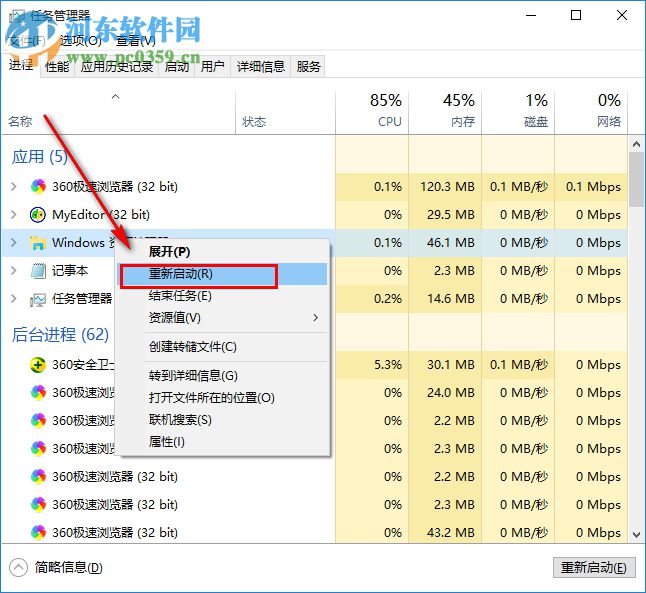Click the scrollbar down arrow
The image size is (646, 593).
tap(637, 534)
